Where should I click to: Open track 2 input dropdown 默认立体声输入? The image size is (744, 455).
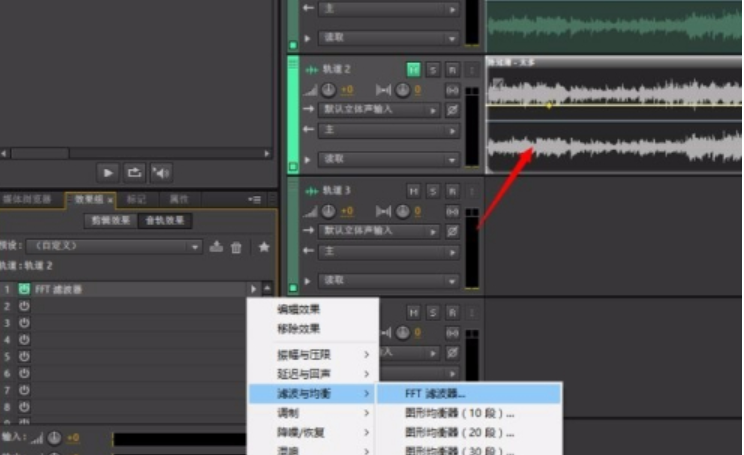point(380,110)
